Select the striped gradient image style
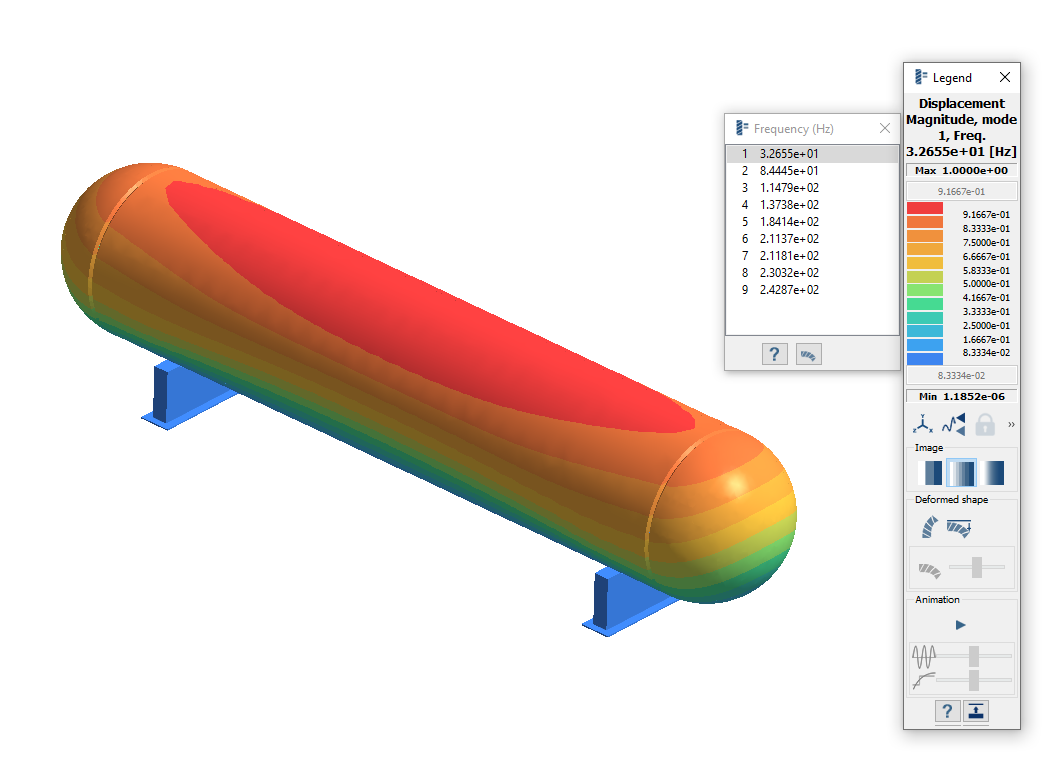The image size is (1053, 768). (x=962, y=473)
